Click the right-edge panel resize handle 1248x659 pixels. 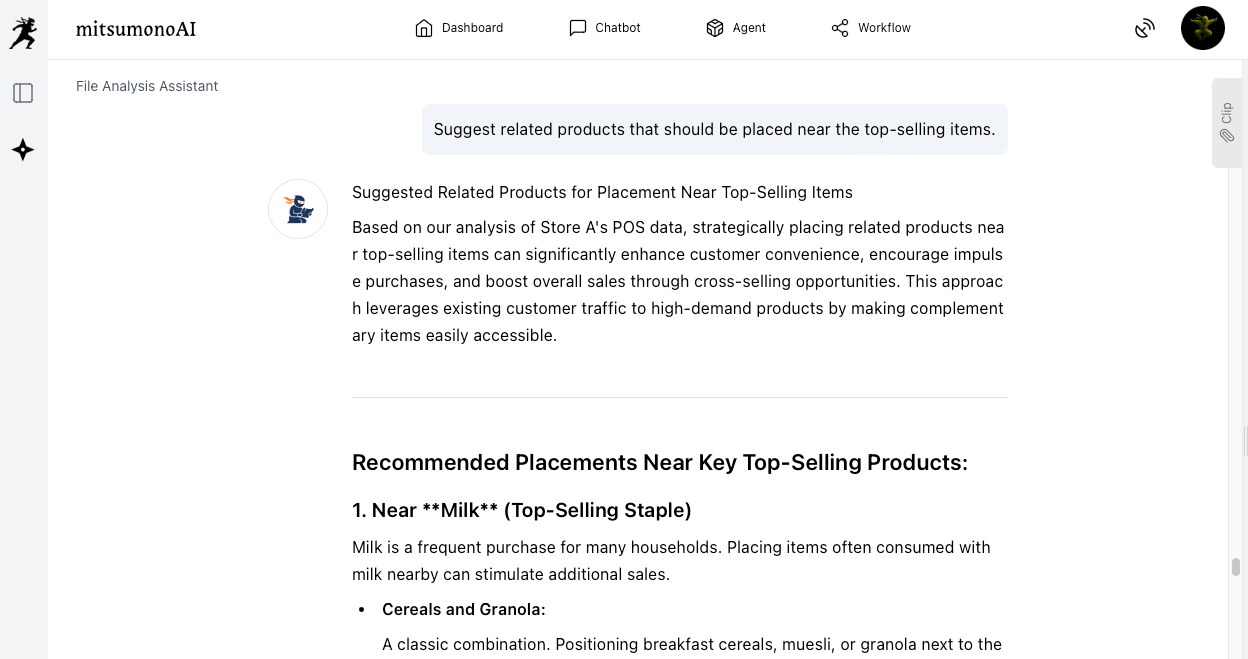point(1245,440)
